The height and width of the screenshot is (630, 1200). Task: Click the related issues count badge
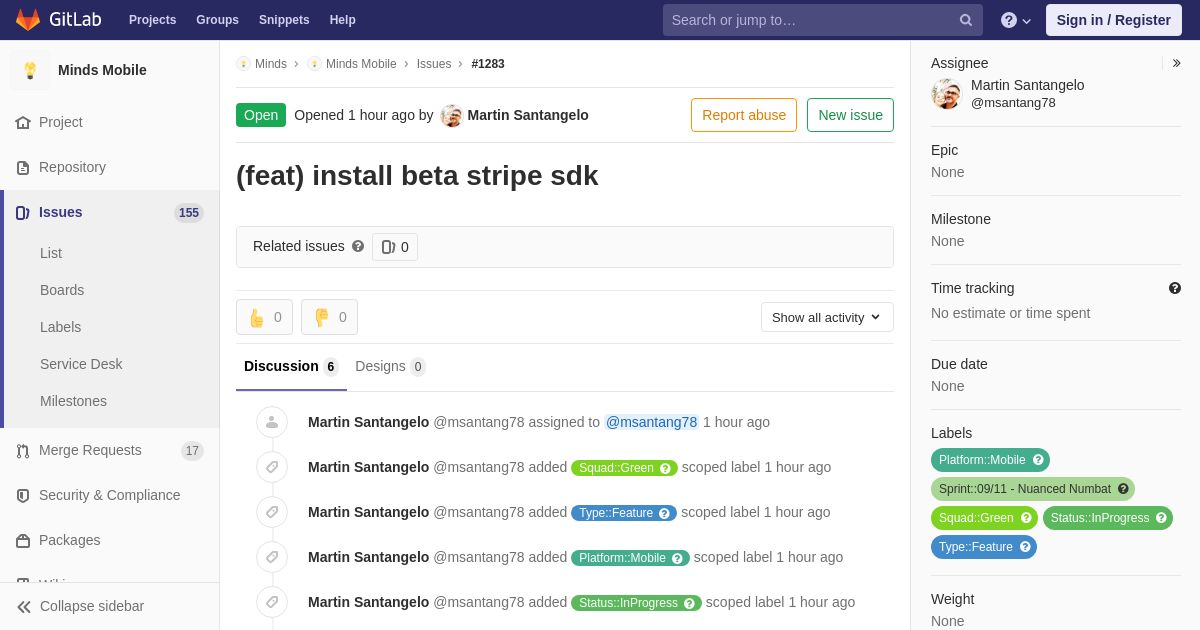coord(395,247)
